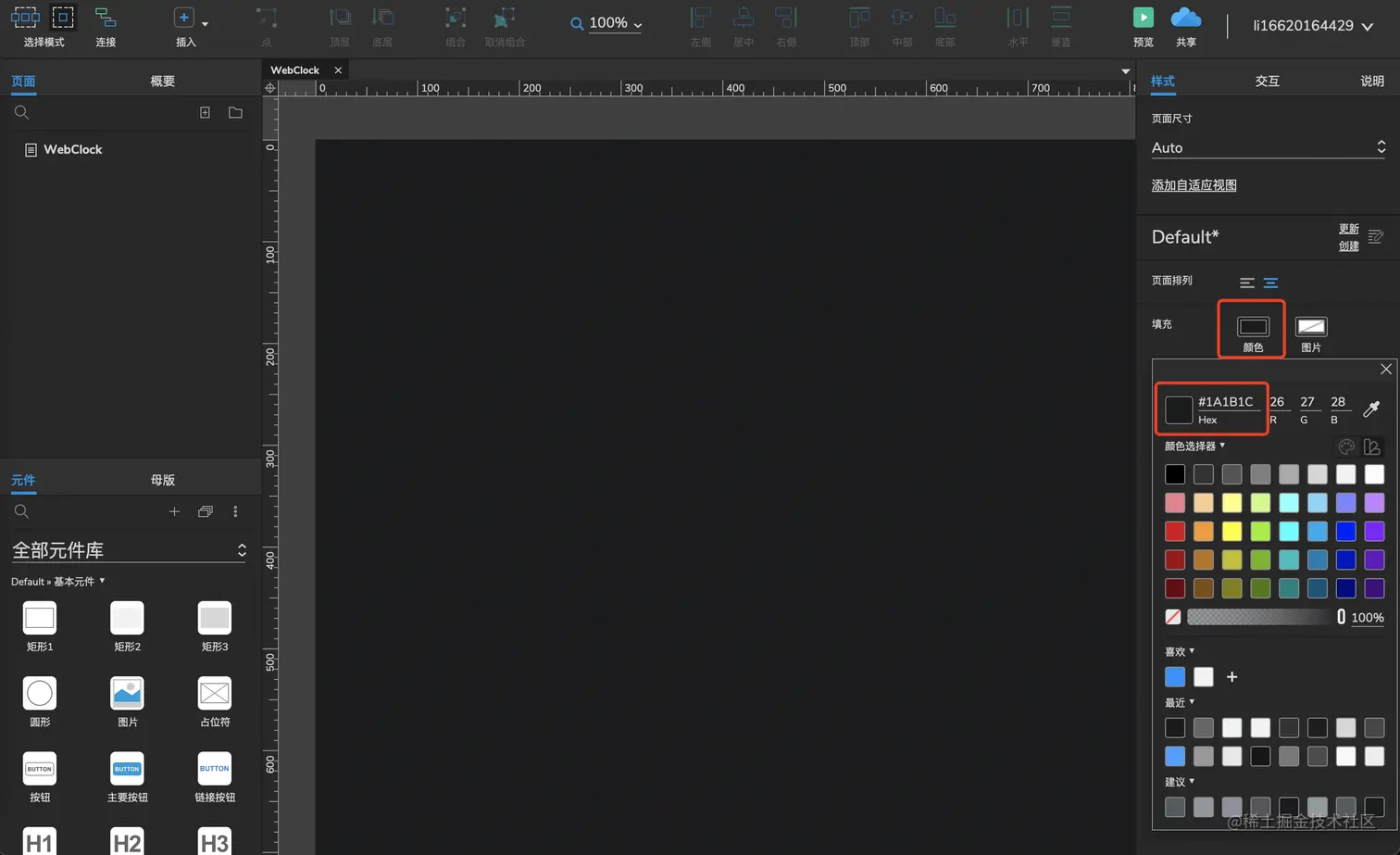
Task: Select the intersected selection mode icon
Action: point(25,17)
